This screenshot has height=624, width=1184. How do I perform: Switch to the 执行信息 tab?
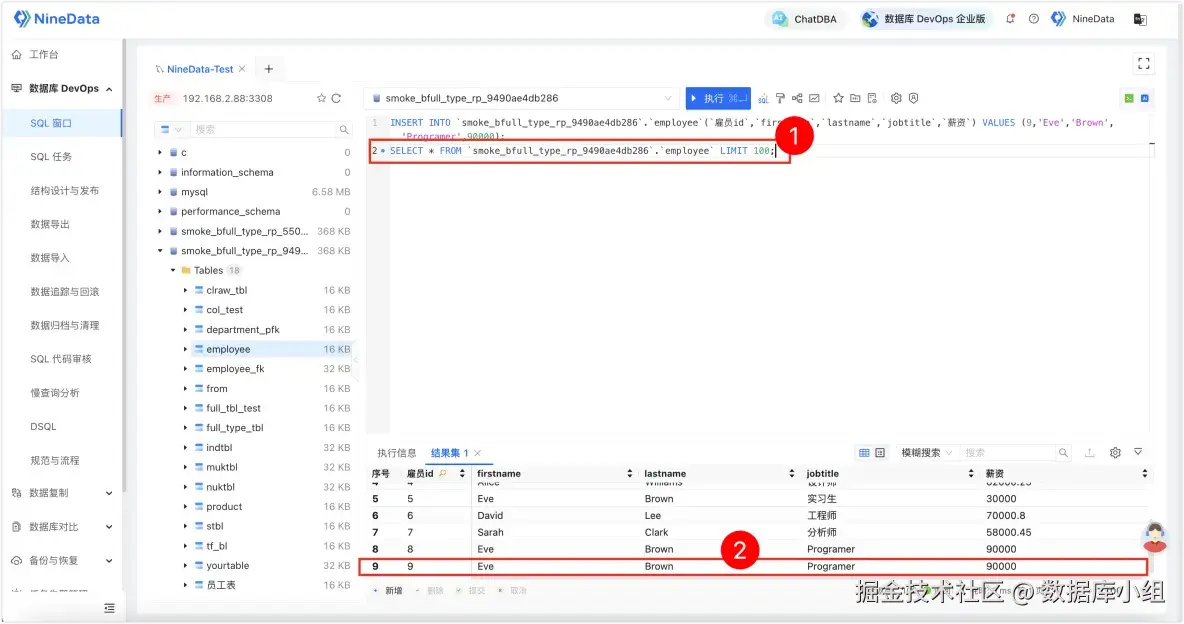click(x=397, y=451)
